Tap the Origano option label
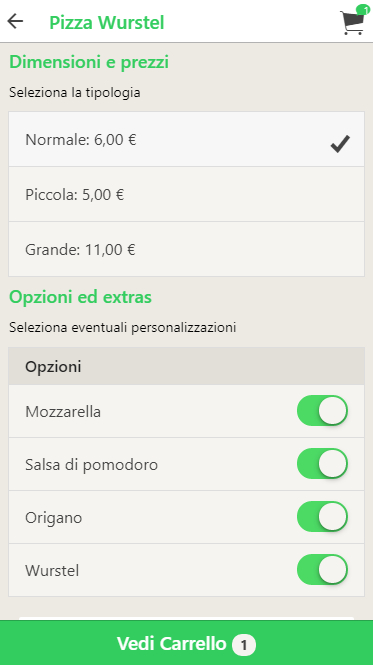Screen dimensions: 373x665 [x=53, y=518]
